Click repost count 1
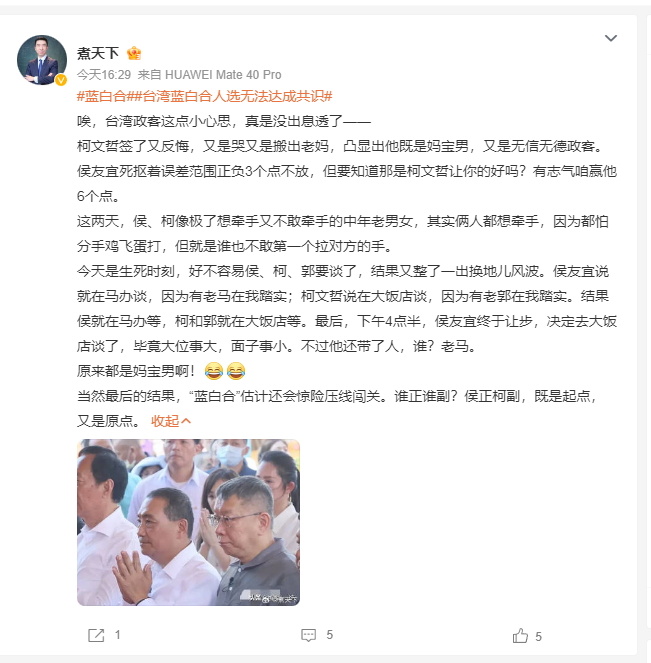The height and width of the screenshot is (663, 651). click(x=118, y=635)
